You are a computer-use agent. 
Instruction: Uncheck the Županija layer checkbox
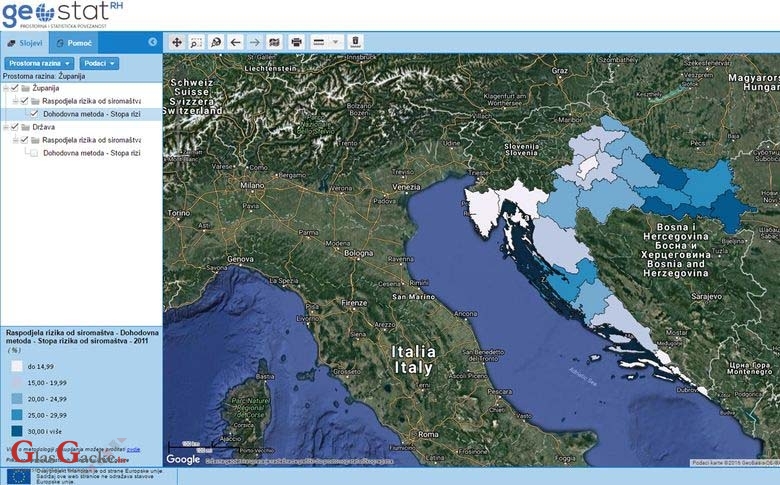tap(12, 88)
